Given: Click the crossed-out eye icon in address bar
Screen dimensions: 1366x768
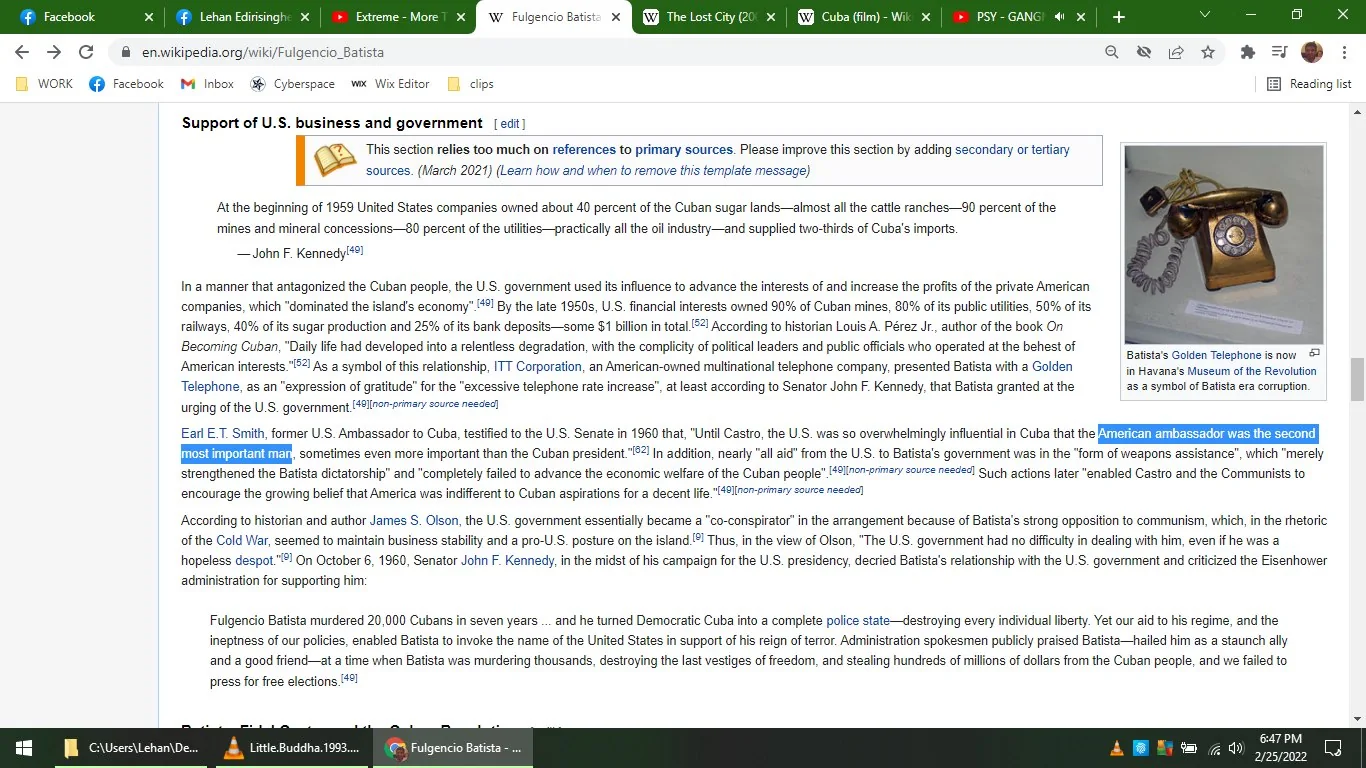Looking at the screenshot, I should [x=1144, y=52].
